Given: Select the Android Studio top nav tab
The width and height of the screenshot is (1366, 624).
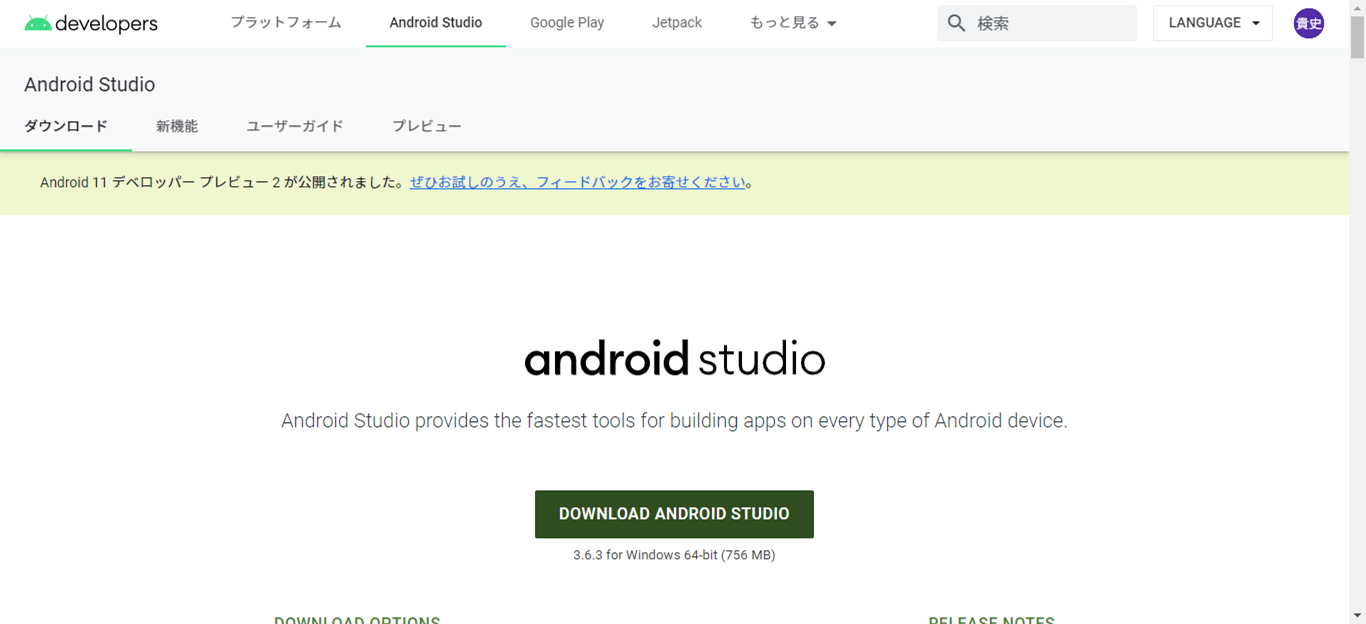Looking at the screenshot, I should pos(436,23).
